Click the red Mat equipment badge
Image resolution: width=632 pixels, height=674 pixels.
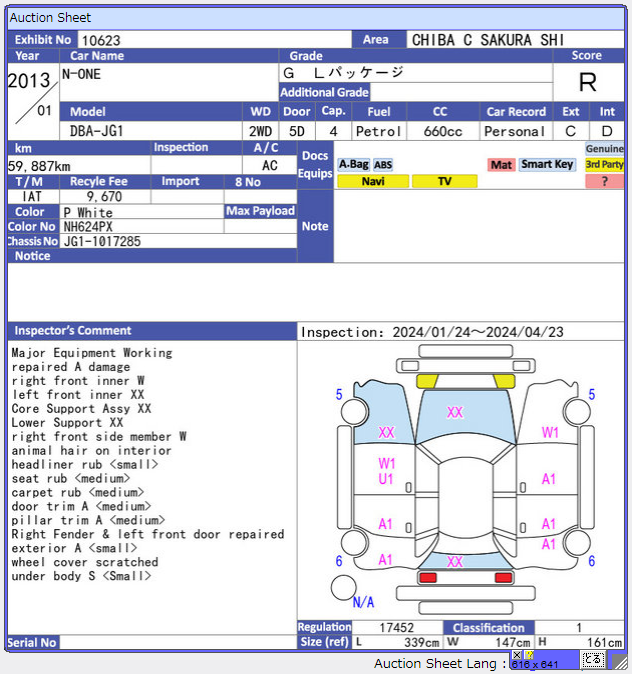(501, 165)
